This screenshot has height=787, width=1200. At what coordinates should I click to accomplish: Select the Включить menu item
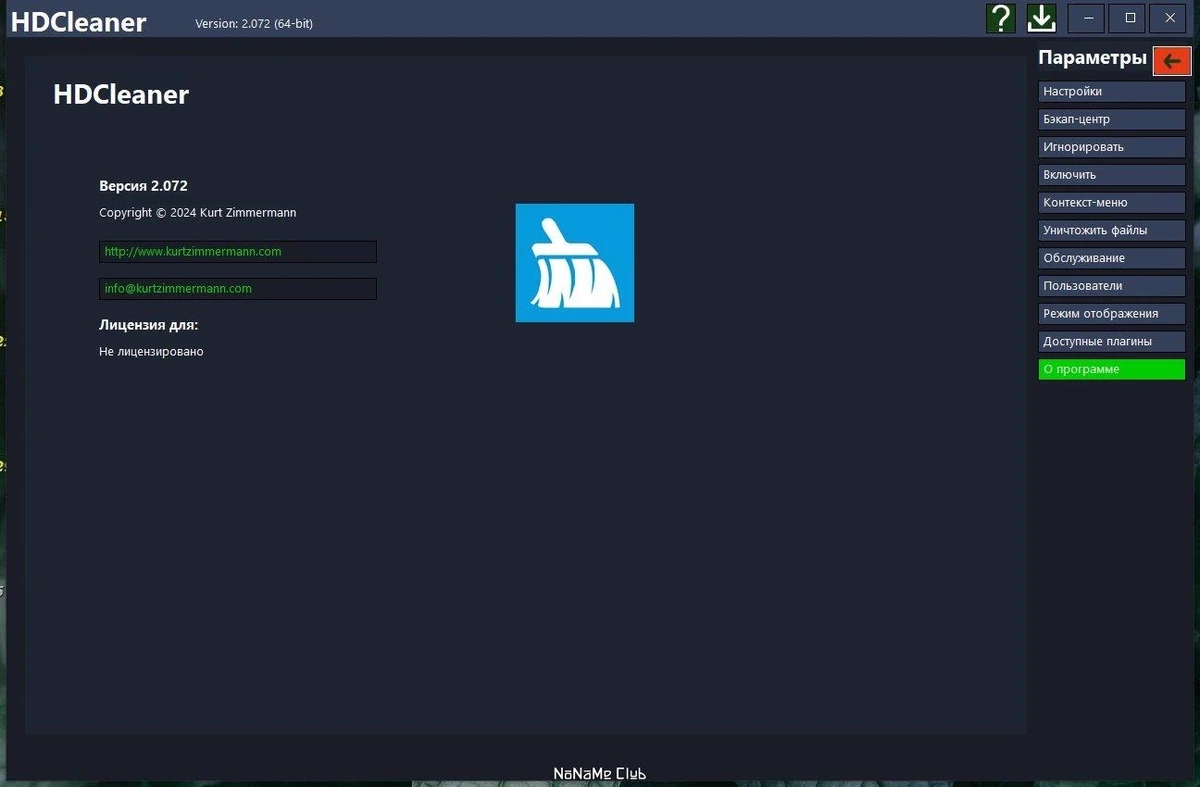point(1112,174)
